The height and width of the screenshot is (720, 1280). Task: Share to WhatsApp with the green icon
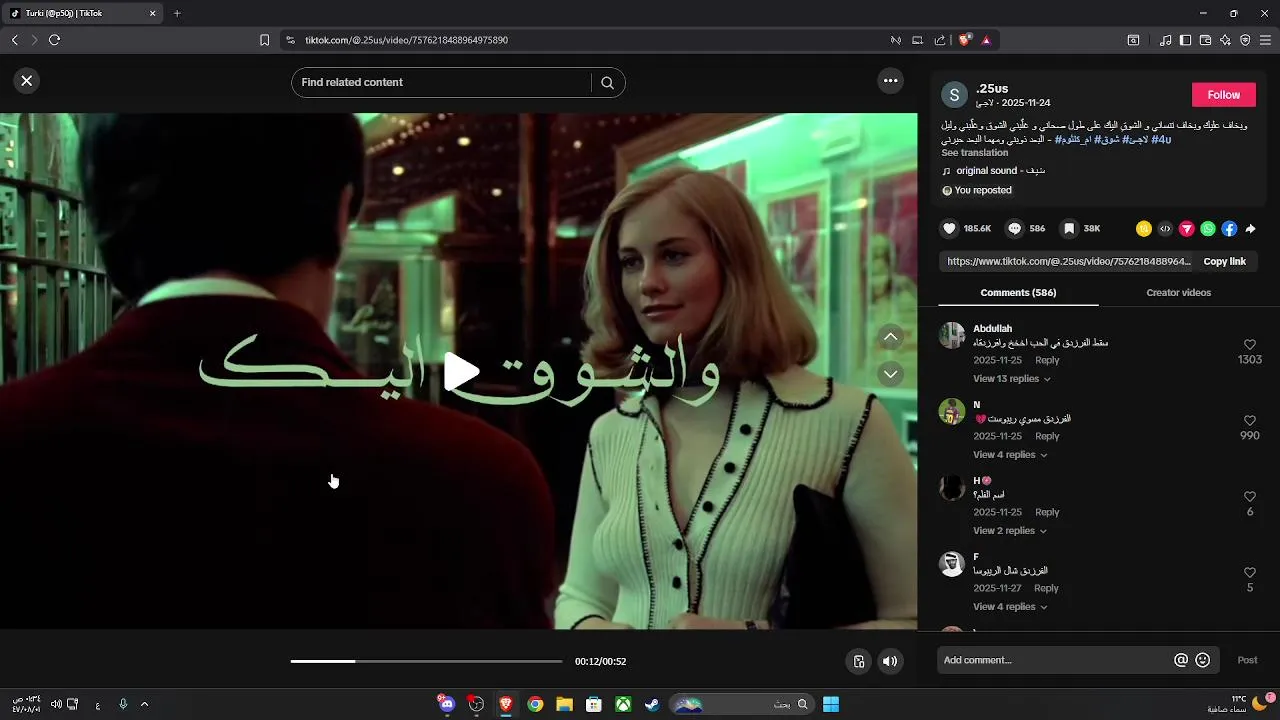click(x=1208, y=229)
